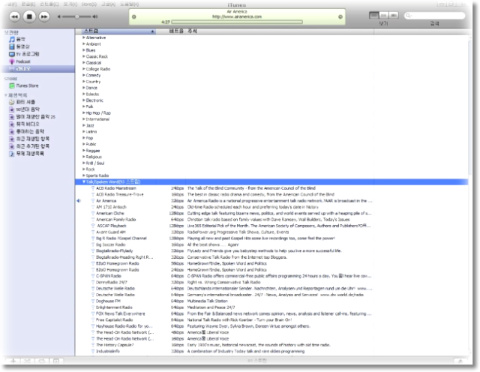Show the artwork viewer button

pyautogui.click(x=56, y=361)
